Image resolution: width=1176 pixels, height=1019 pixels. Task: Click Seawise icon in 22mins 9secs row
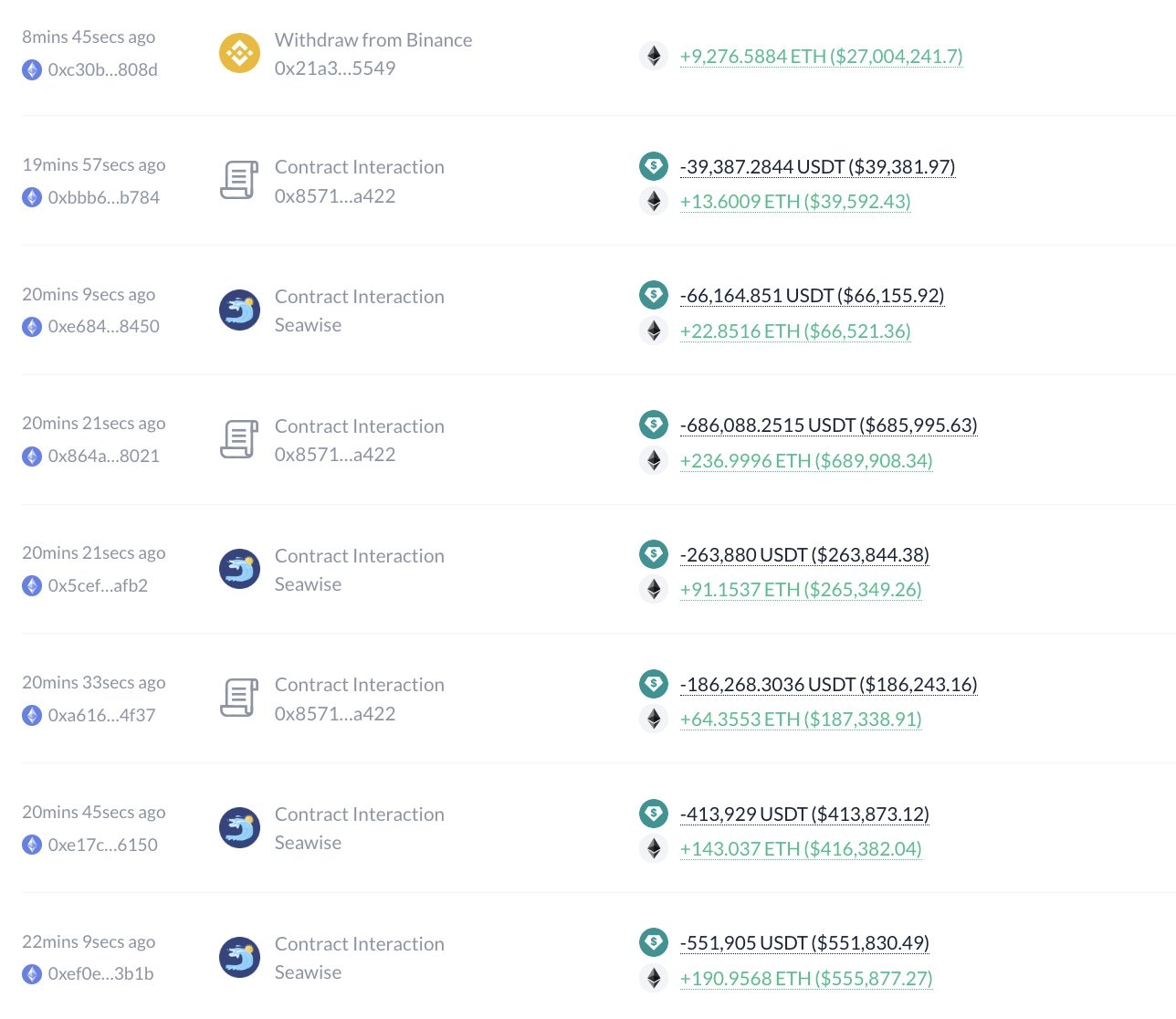pyautogui.click(x=239, y=958)
